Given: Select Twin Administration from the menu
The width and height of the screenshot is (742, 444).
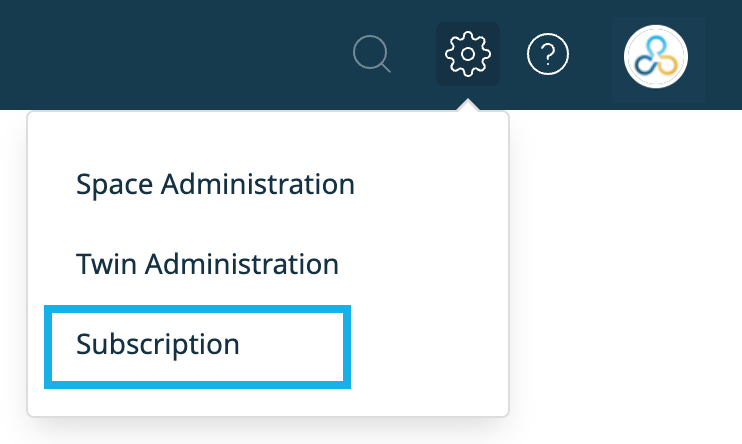Looking at the screenshot, I should click(x=207, y=264).
